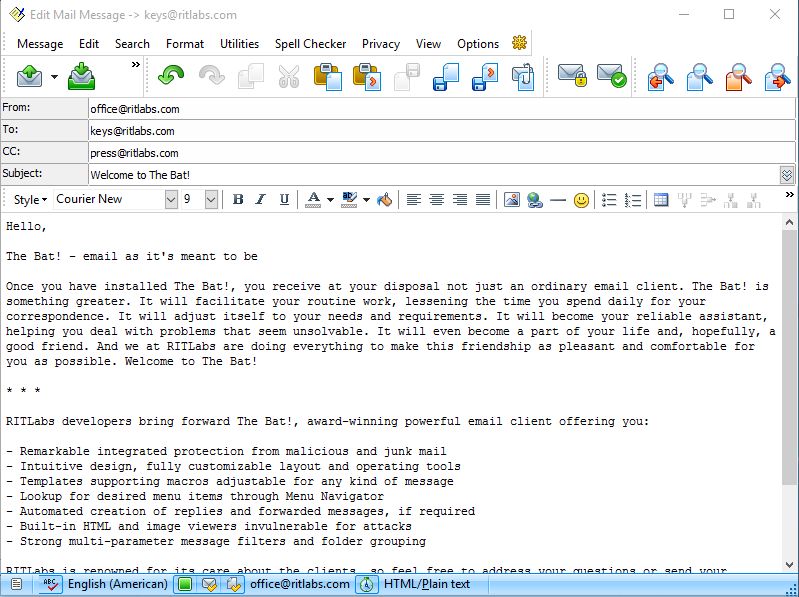799x597 pixels.
Task: Find next with the right-arrow magnifier
Action: tap(778, 77)
